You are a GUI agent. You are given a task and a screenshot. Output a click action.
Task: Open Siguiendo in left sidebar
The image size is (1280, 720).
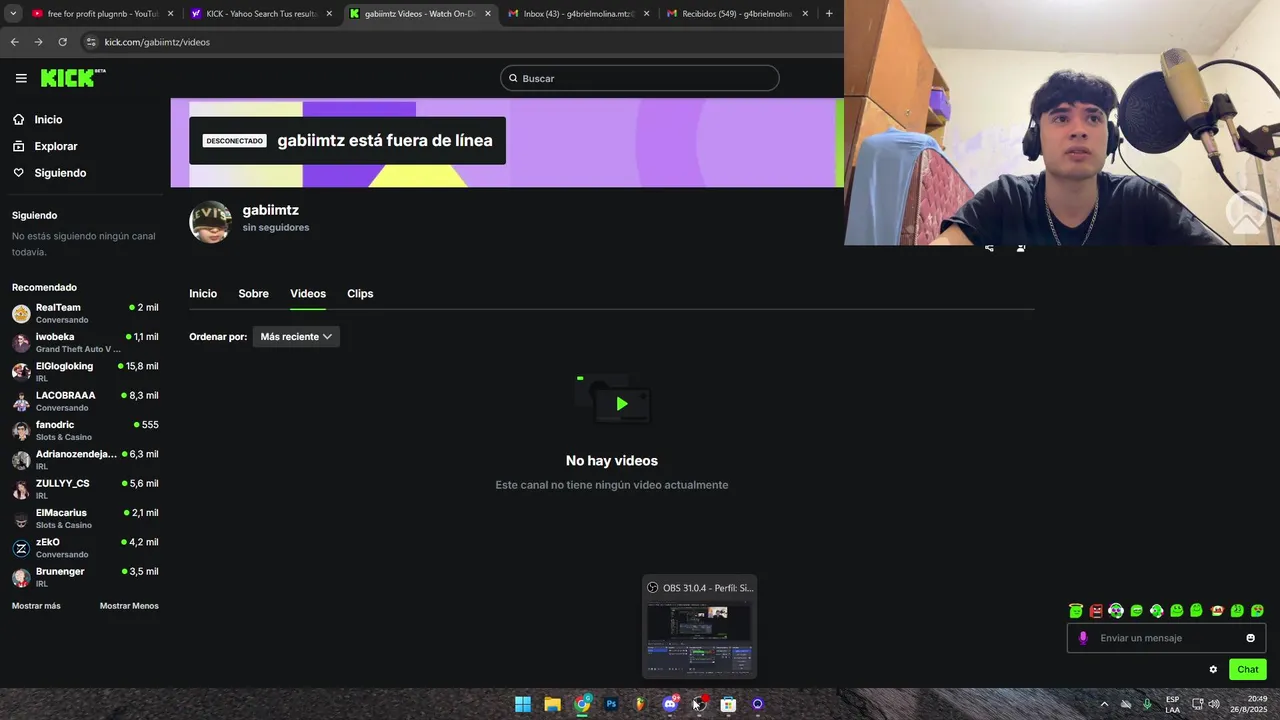point(60,173)
